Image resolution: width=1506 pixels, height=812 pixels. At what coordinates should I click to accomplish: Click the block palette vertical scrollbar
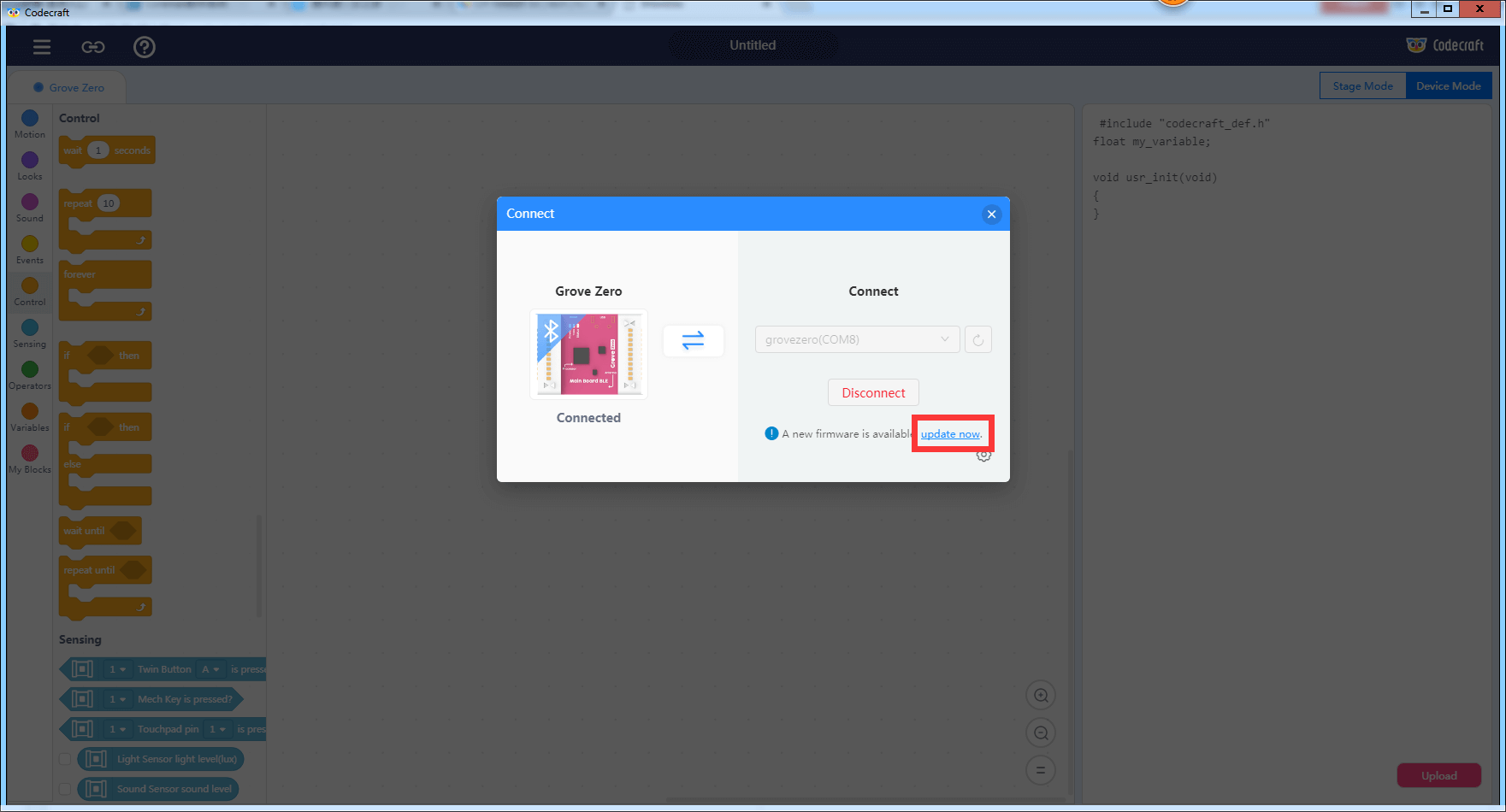click(259, 564)
